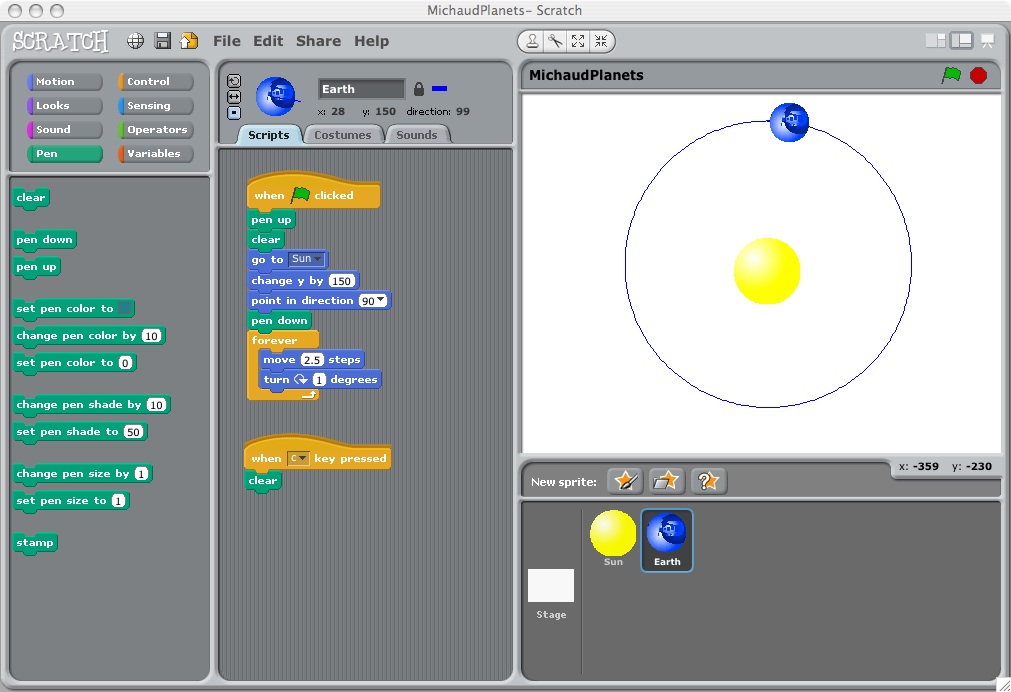1011x692 pixels.
Task: Open the File menu
Action: [x=227, y=41]
